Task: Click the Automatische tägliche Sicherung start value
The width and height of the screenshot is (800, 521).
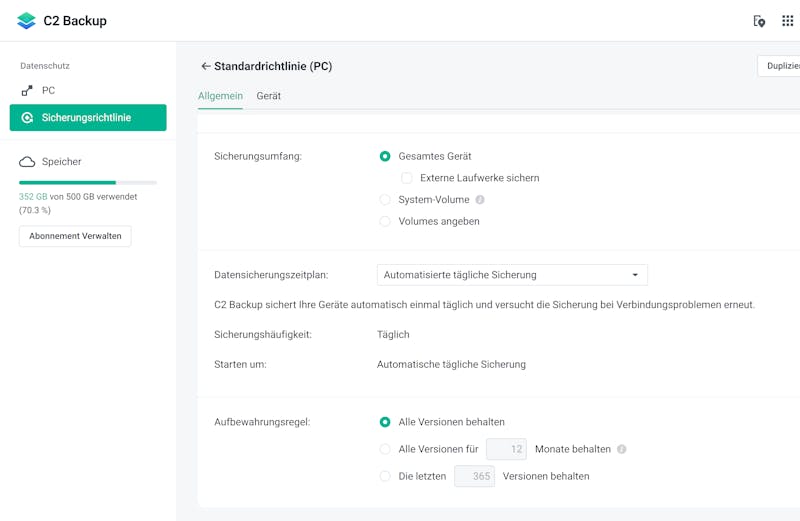Action: [x=451, y=364]
